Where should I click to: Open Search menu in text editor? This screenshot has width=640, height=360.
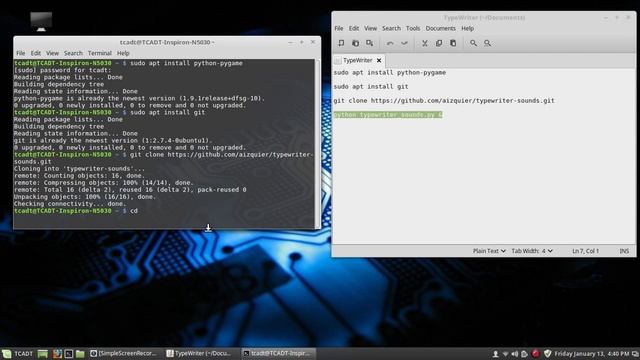(391, 28)
